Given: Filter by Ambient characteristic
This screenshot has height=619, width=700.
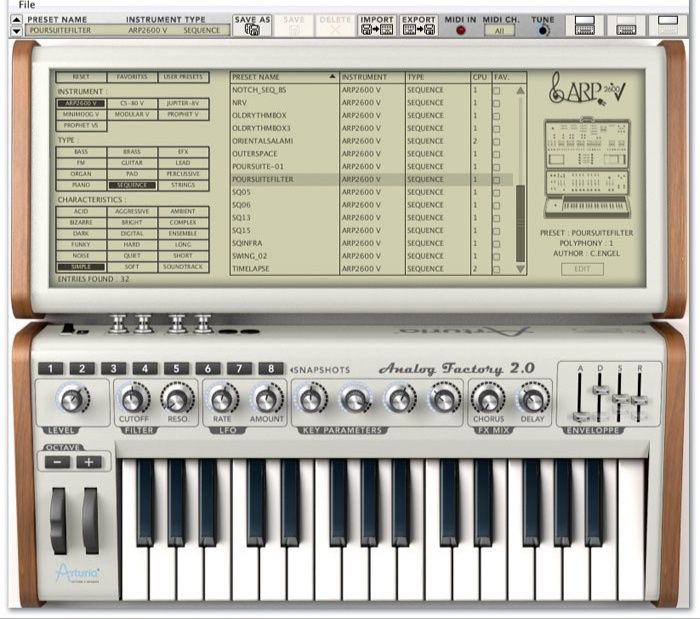Looking at the screenshot, I should [183, 212].
